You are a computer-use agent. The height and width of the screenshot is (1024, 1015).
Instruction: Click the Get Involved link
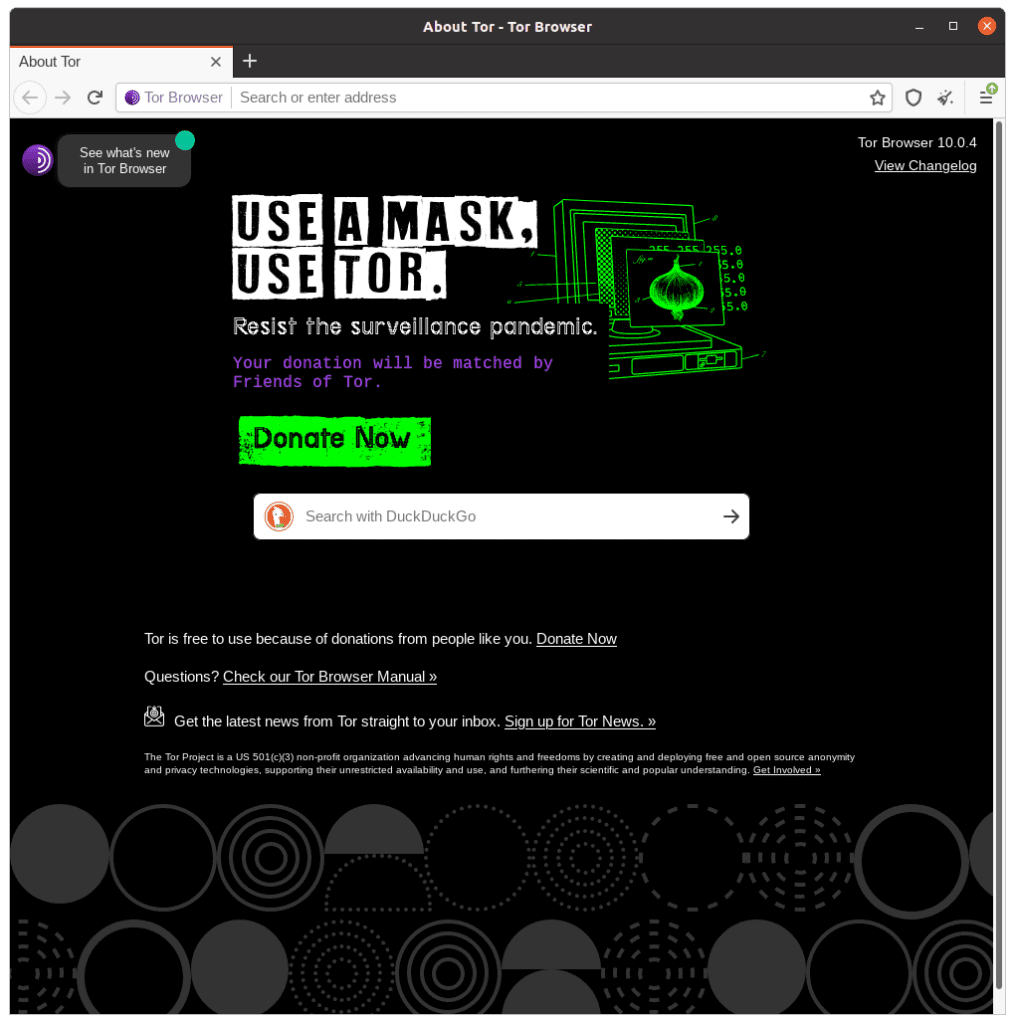(x=786, y=769)
